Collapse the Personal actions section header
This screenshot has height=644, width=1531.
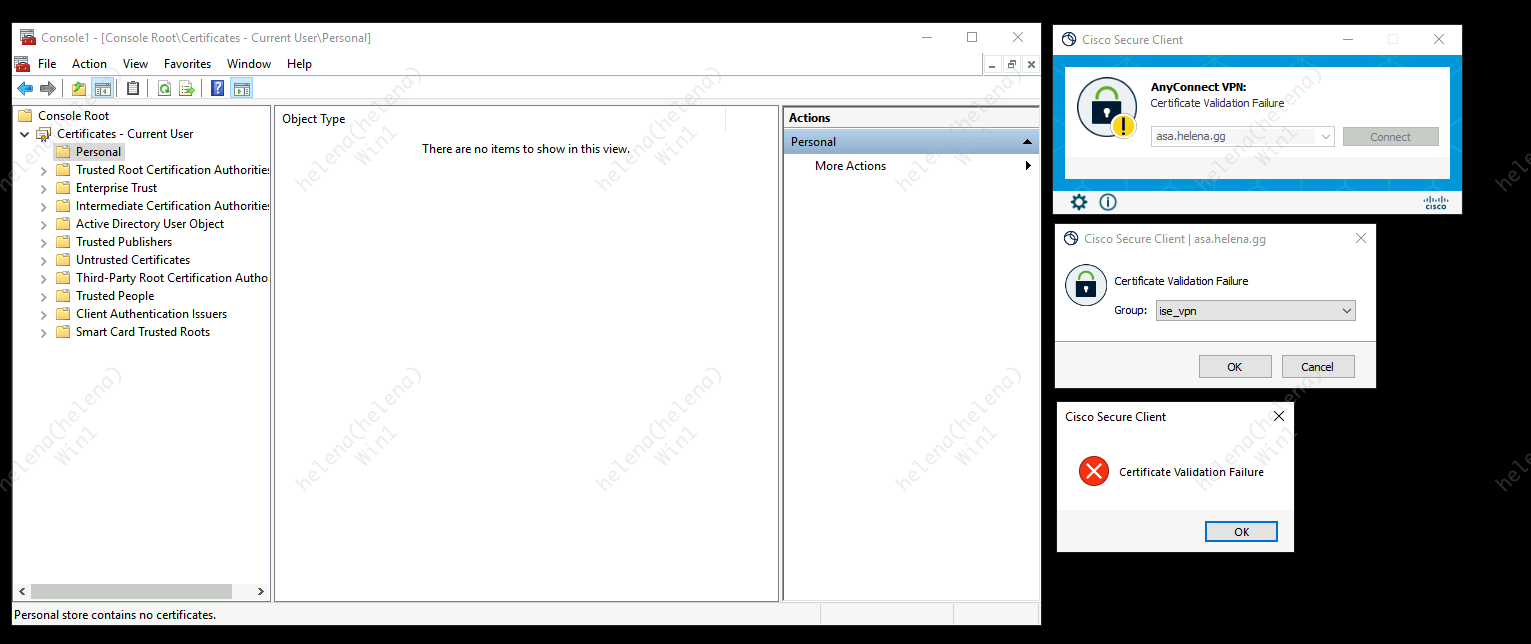(x=1027, y=142)
